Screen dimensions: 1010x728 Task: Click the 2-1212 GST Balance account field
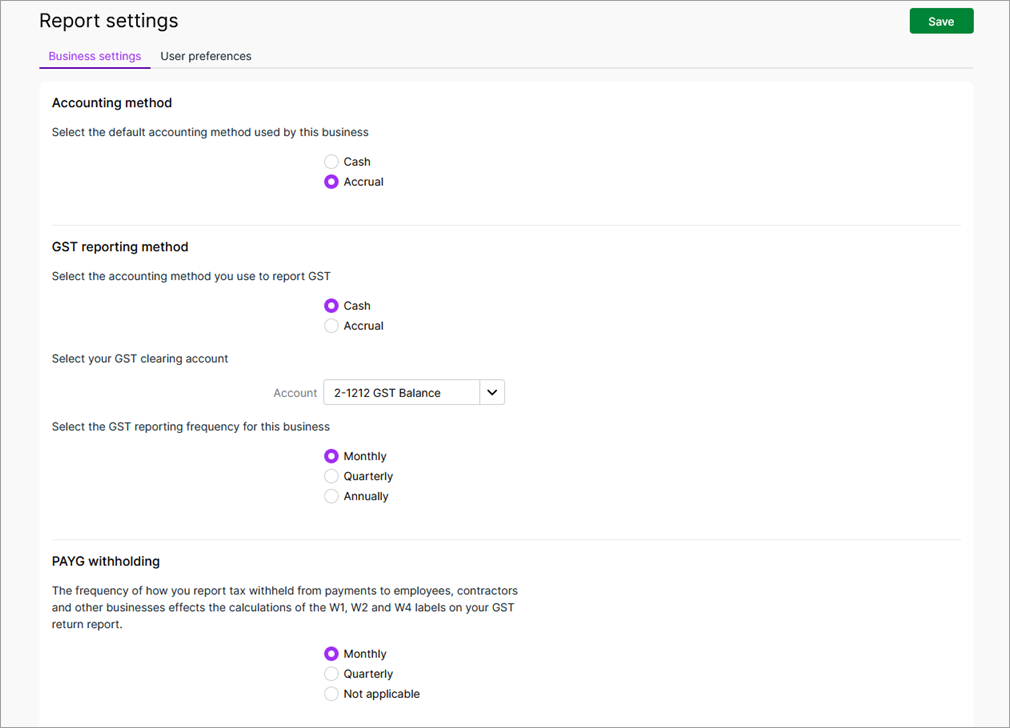[401, 393]
